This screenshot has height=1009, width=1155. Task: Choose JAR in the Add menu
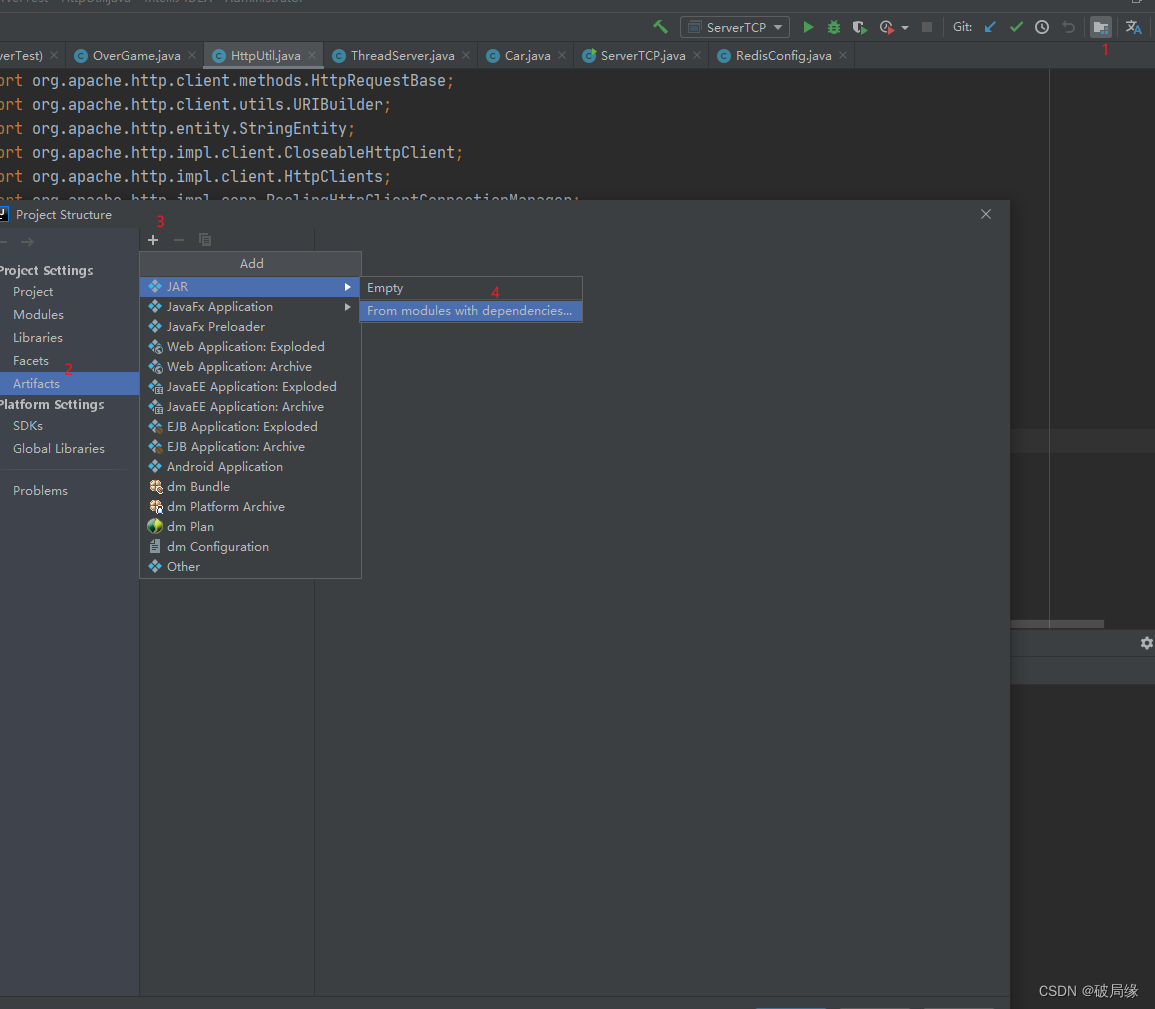pyautogui.click(x=250, y=286)
